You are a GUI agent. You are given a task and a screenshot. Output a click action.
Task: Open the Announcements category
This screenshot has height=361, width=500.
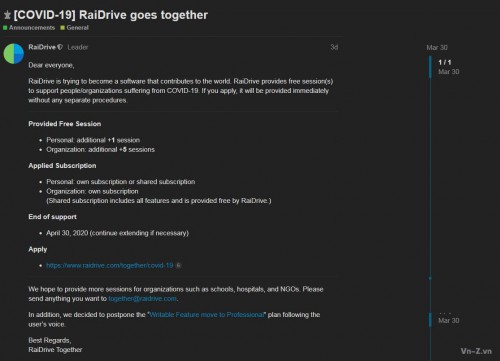[32, 28]
